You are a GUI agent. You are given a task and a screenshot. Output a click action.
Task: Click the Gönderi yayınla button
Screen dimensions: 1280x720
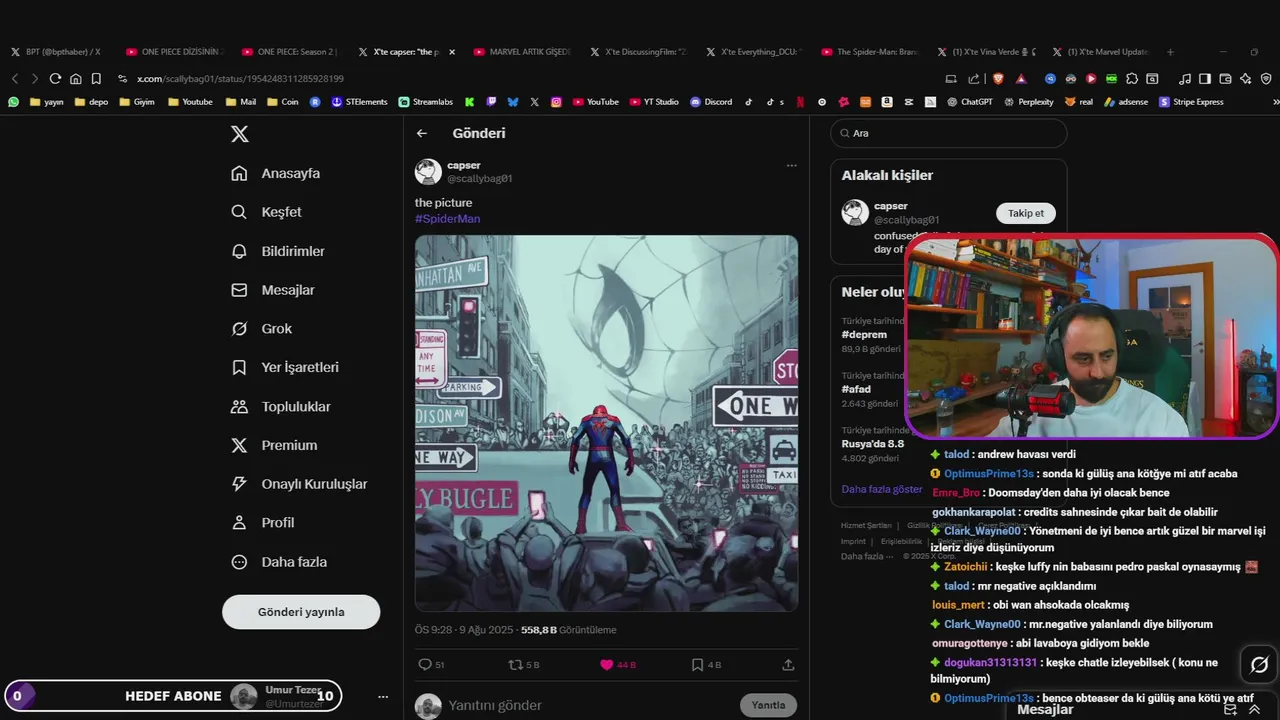click(301, 612)
